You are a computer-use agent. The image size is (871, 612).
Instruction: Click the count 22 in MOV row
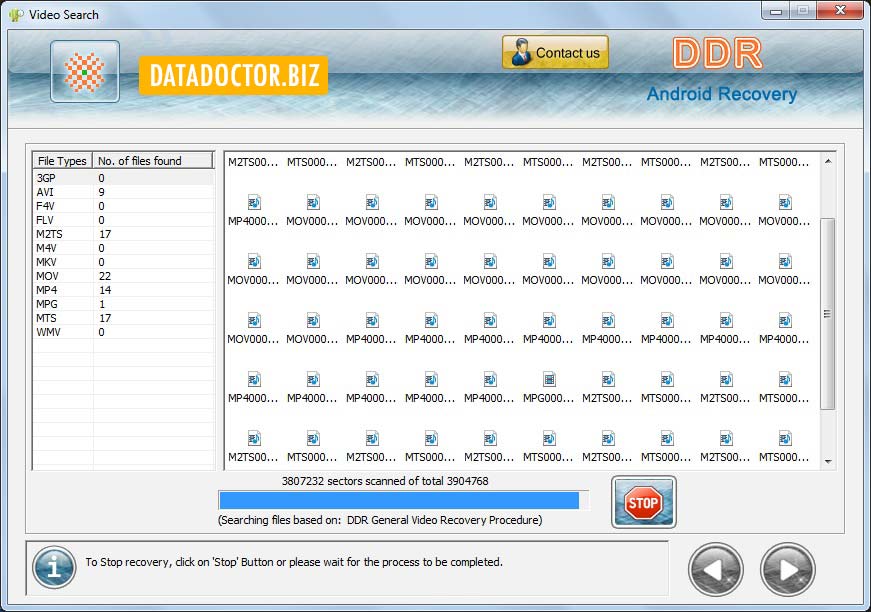point(104,276)
